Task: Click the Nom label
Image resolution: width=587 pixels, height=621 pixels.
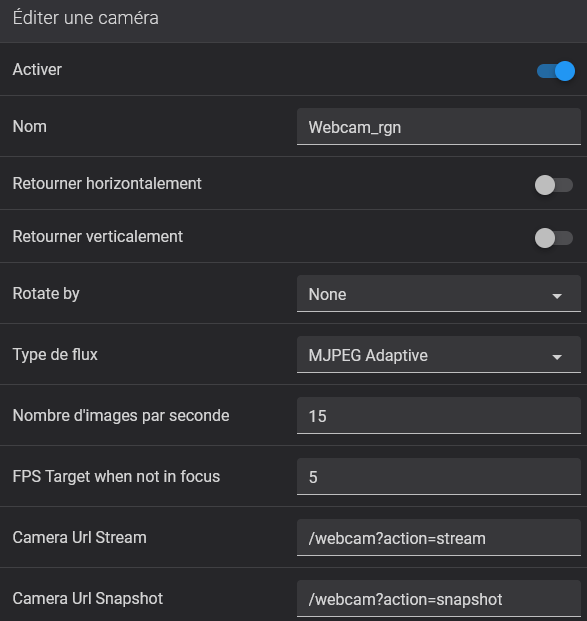Action: (x=30, y=127)
